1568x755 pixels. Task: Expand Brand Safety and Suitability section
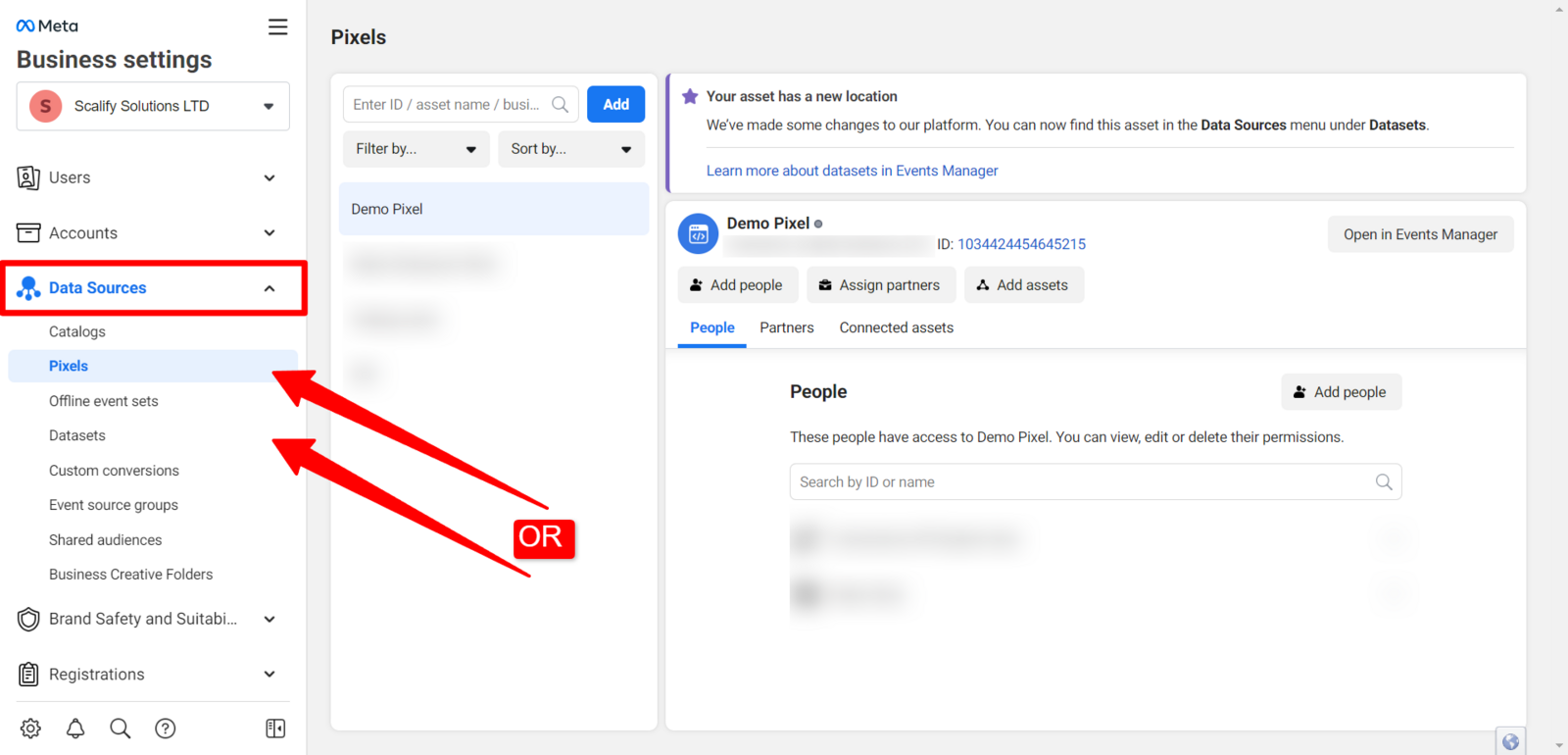[269, 619]
